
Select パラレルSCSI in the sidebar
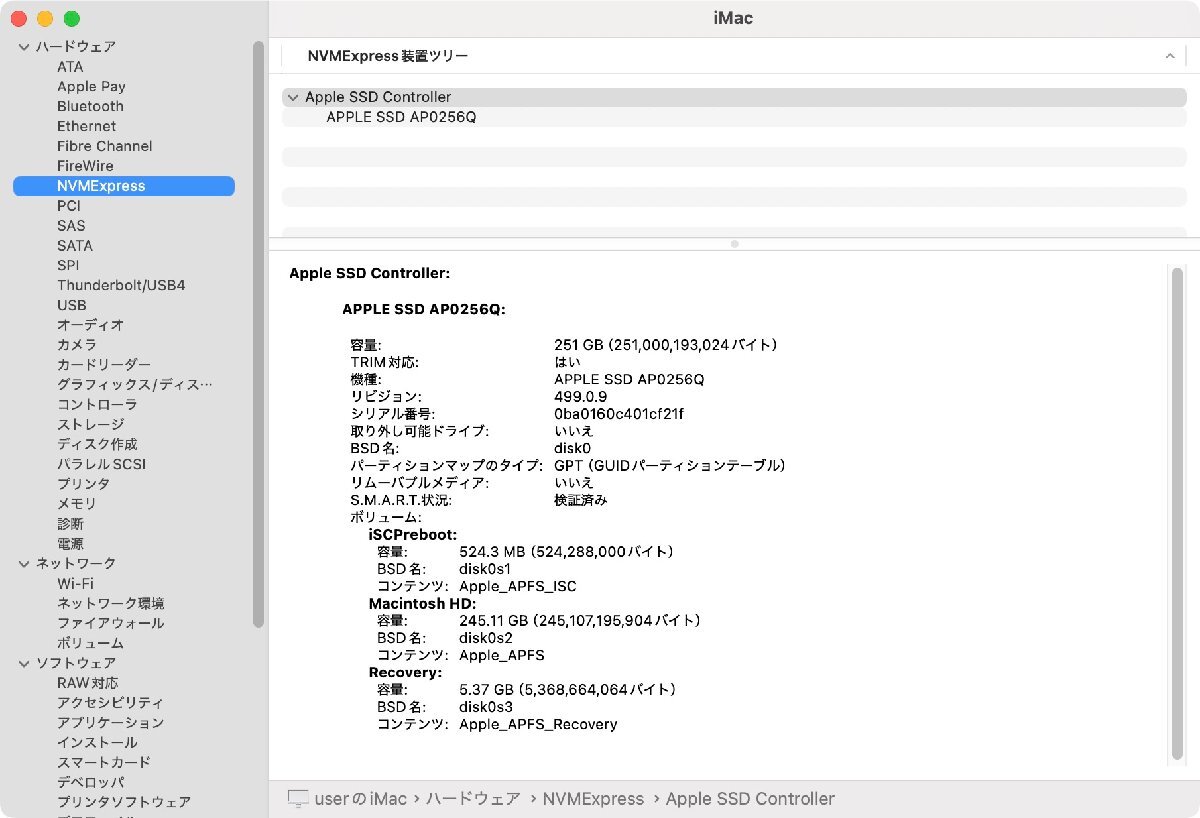point(101,464)
